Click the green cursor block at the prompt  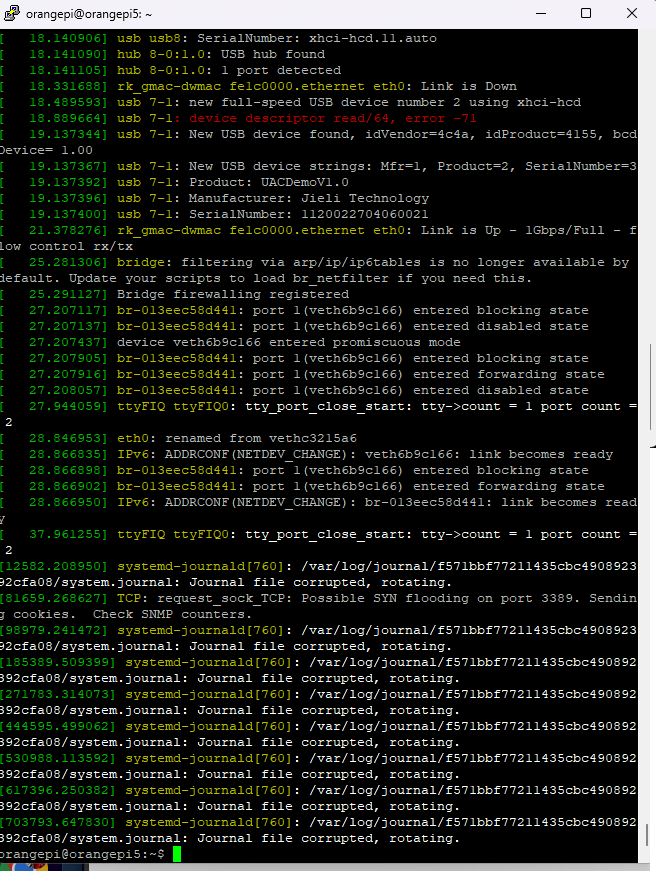177,854
